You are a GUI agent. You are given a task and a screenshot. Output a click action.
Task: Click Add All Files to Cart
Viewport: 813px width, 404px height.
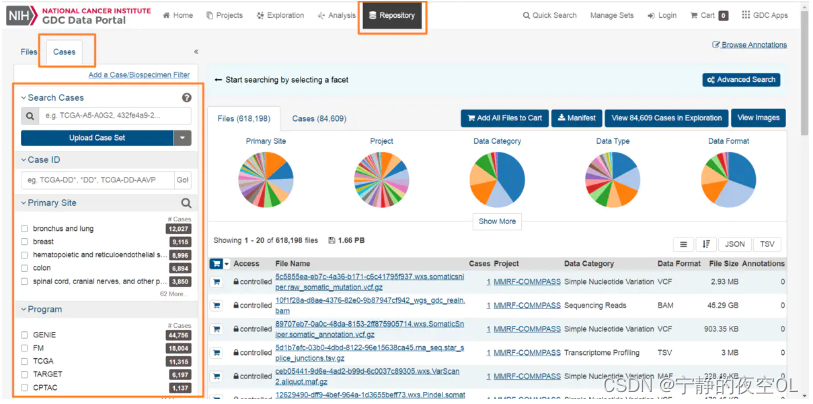click(x=504, y=118)
